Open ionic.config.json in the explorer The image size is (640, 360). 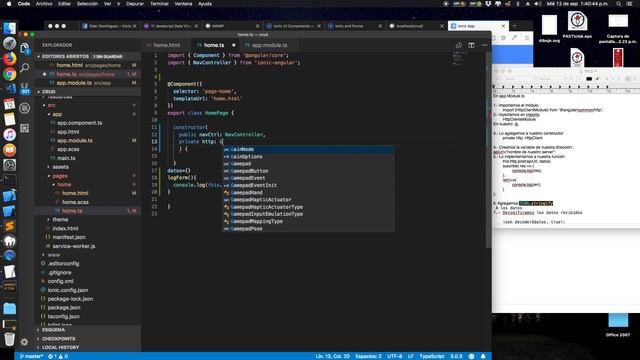coord(68,290)
